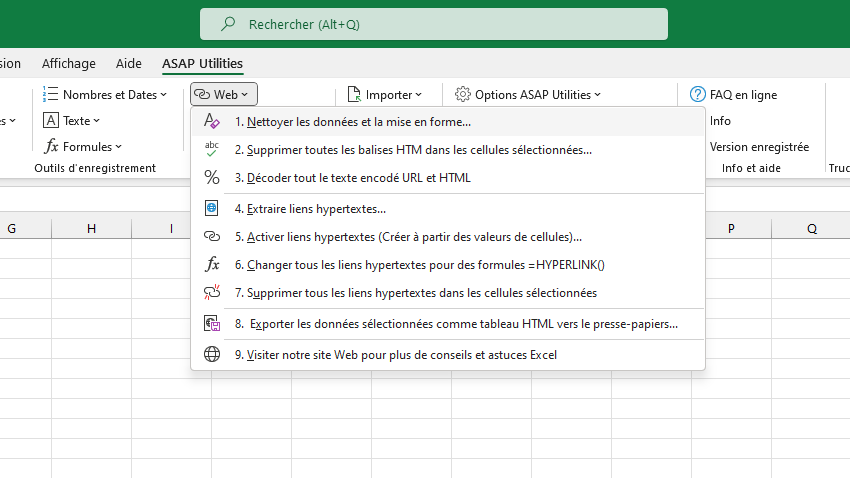Click the Importer document icon
The width and height of the screenshot is (850, 478).
click(354, 94)
